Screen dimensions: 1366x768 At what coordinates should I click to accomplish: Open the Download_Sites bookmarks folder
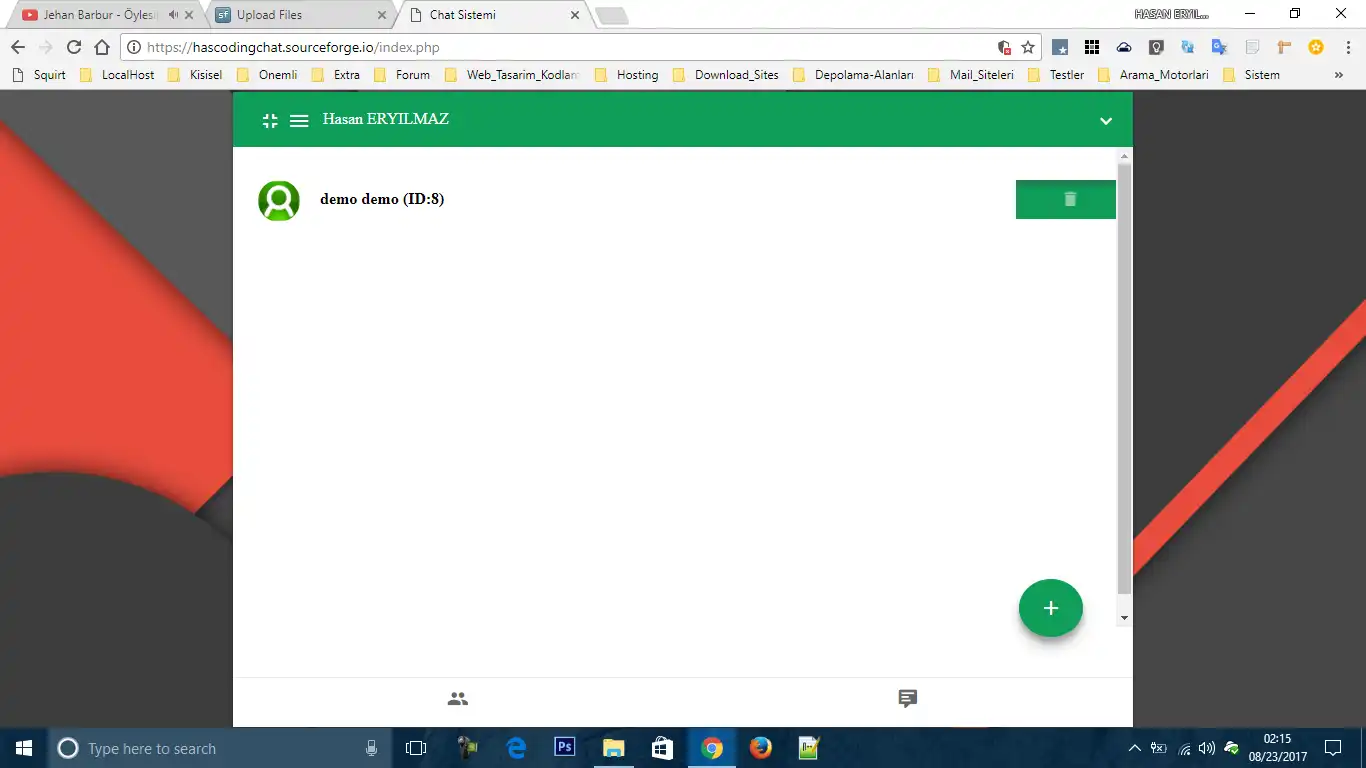tap(726, 75)
